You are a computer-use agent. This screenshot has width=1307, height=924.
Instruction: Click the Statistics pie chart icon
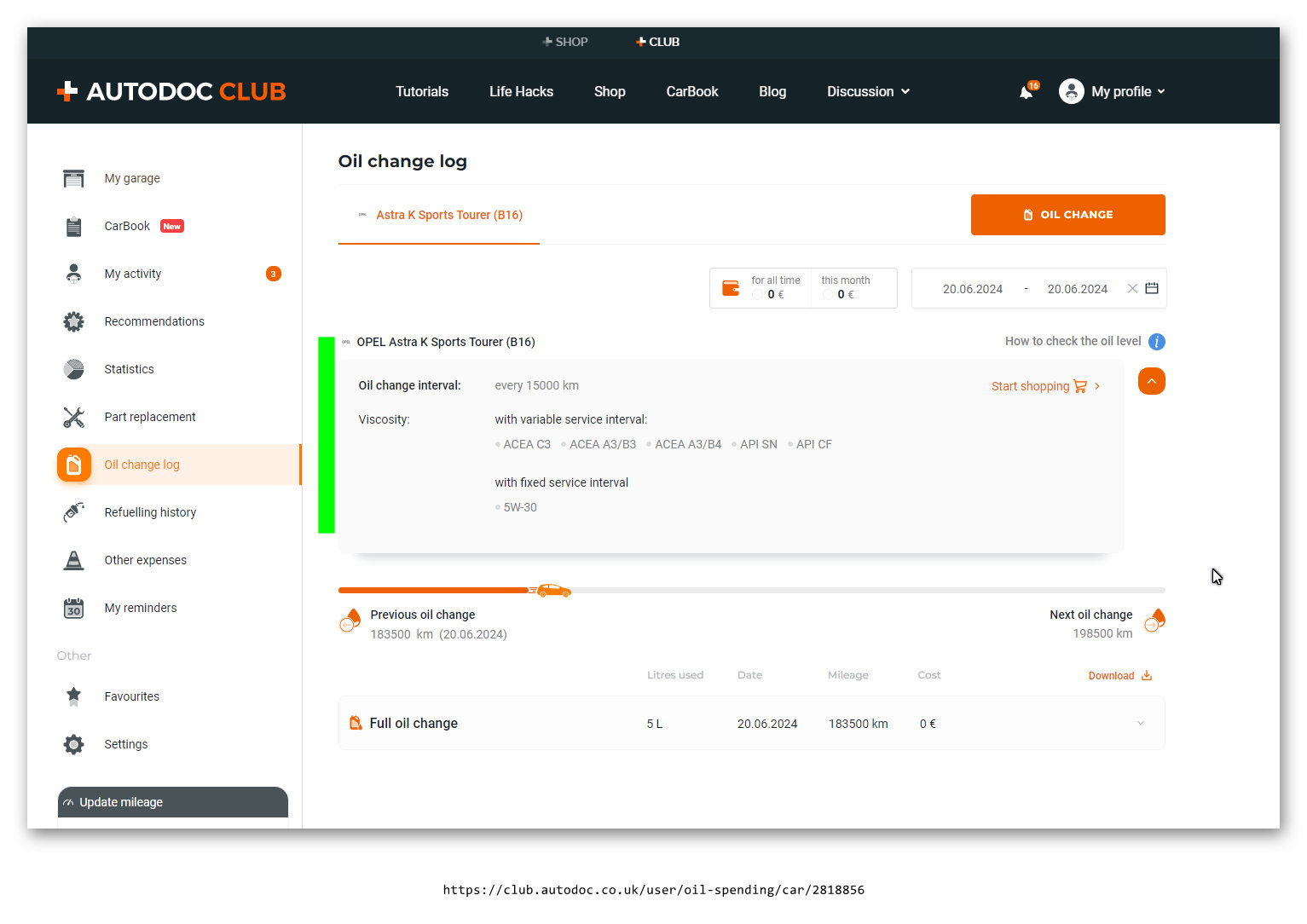(x=74, y=369)
